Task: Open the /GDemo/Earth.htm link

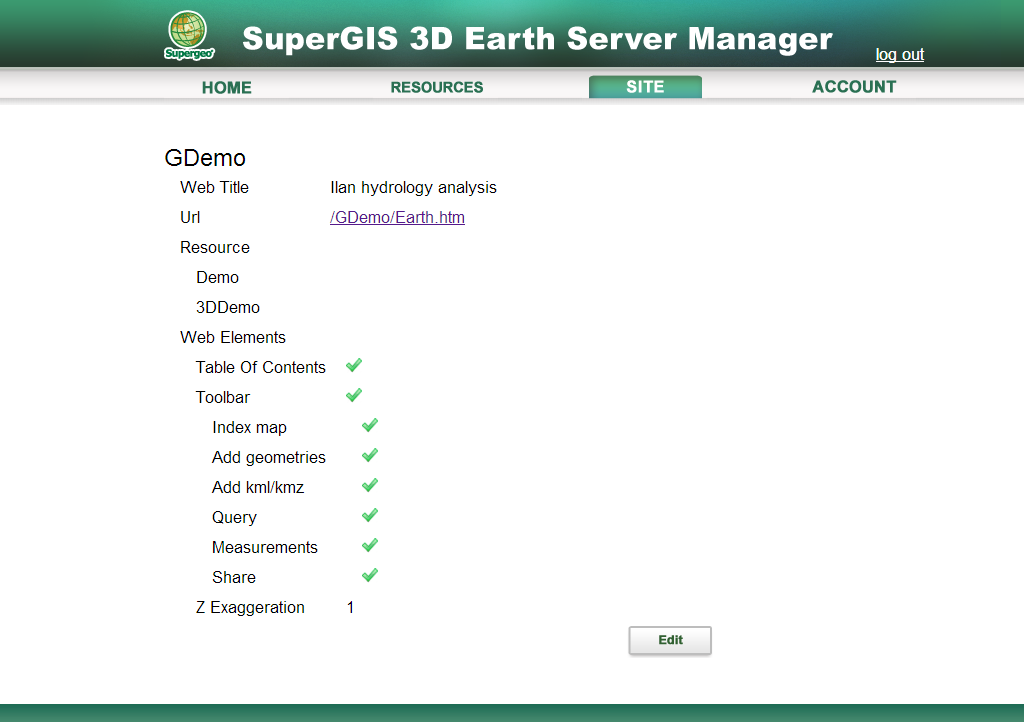Action: click(397, 217)
